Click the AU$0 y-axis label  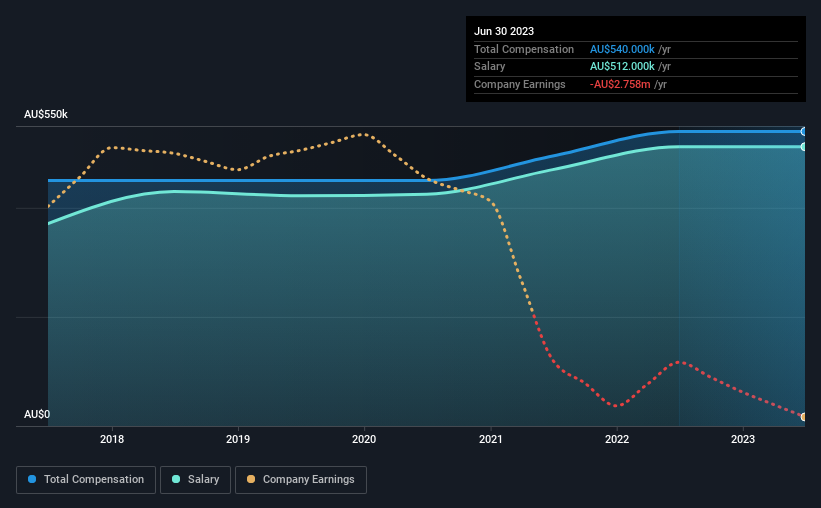coord(37,414)
